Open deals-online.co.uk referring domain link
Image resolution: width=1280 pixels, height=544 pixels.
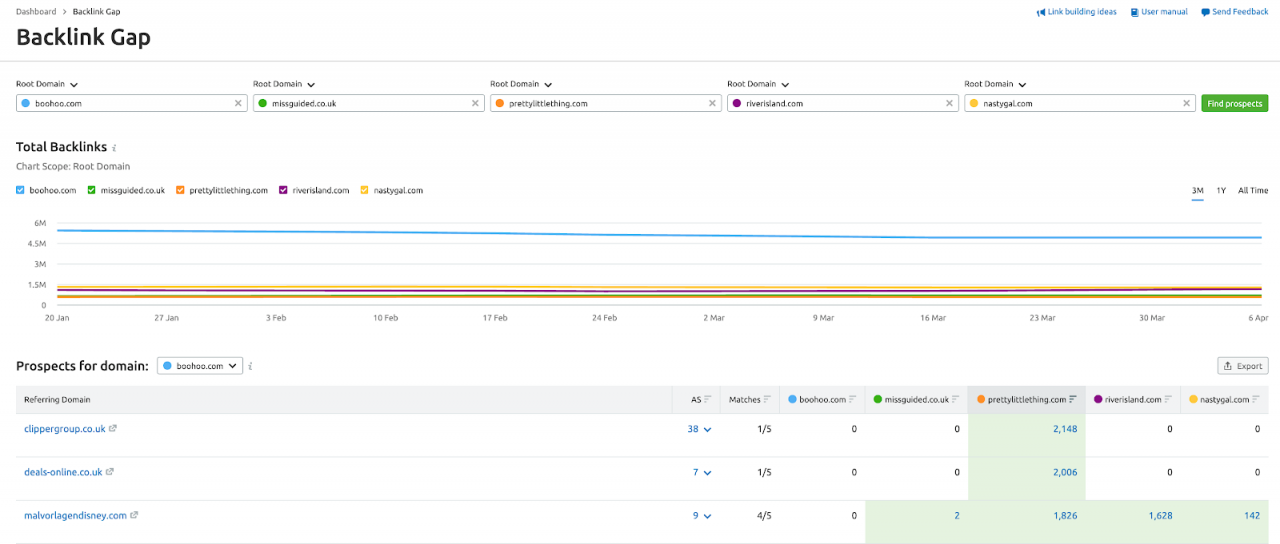click(x=63, y=472)
